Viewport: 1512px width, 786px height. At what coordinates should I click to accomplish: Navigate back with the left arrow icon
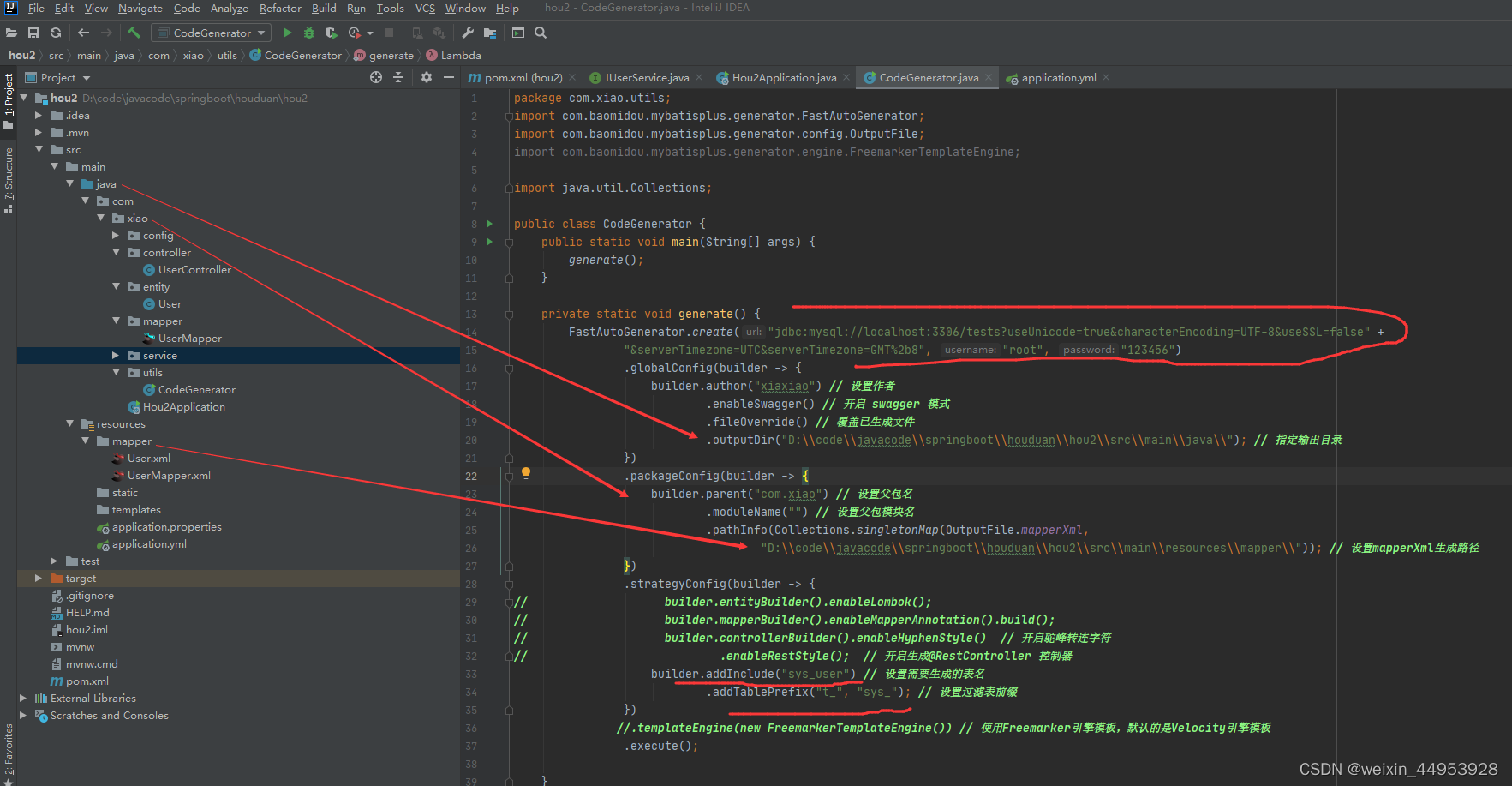[83, 33]
